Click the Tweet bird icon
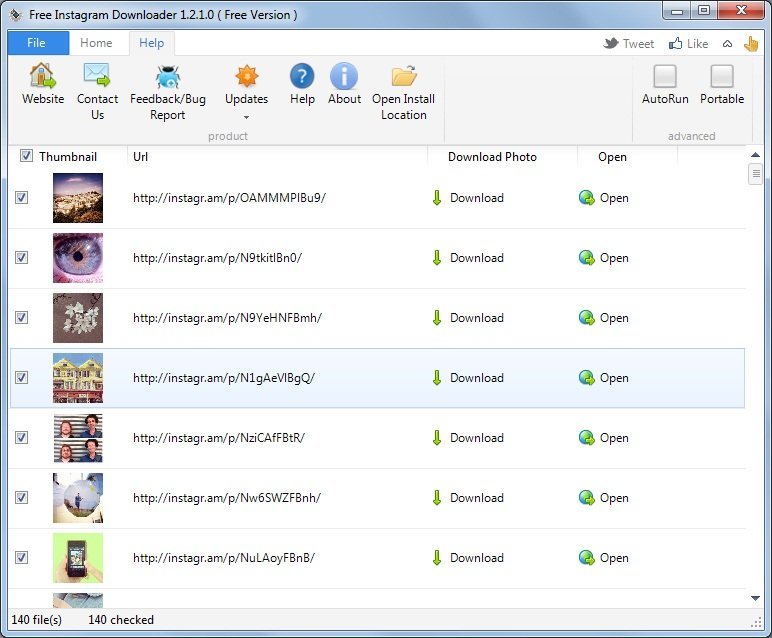 611,43
